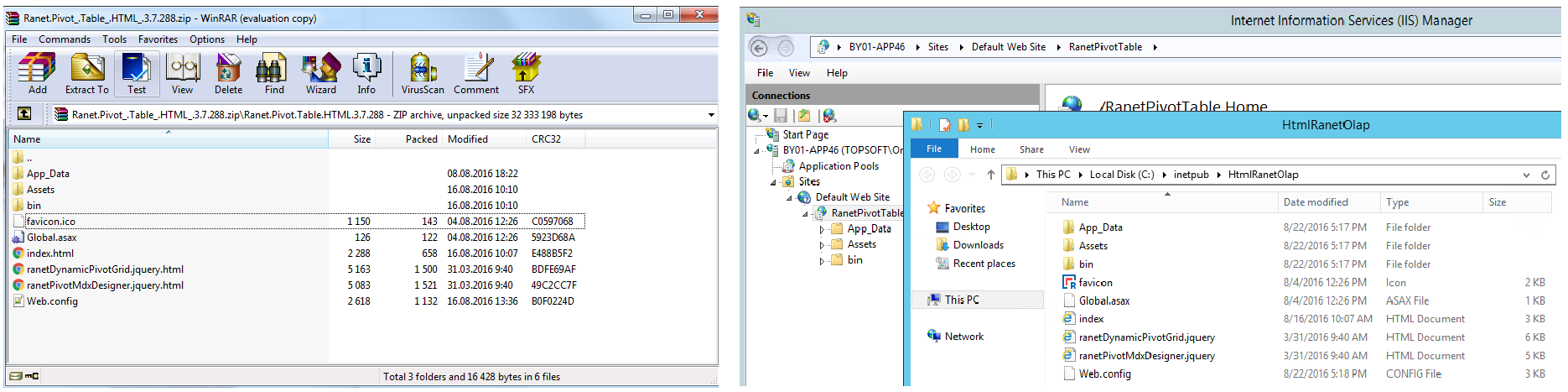Click Explorer quick access properties icon

(x=945, y=125)
